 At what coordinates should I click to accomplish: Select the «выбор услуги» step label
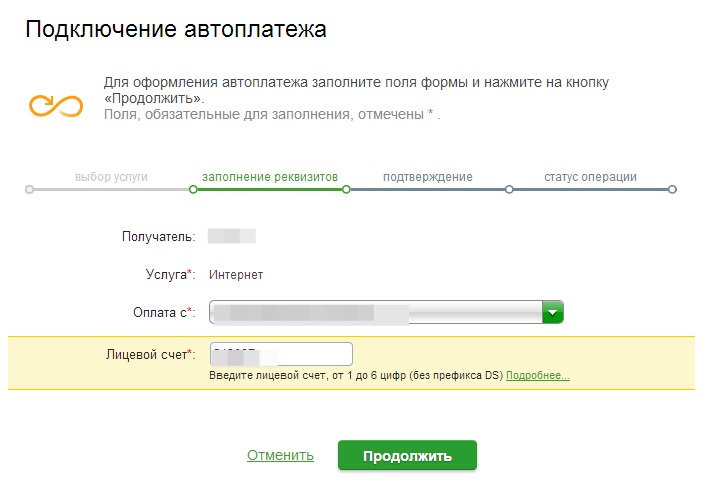point(111,177)
